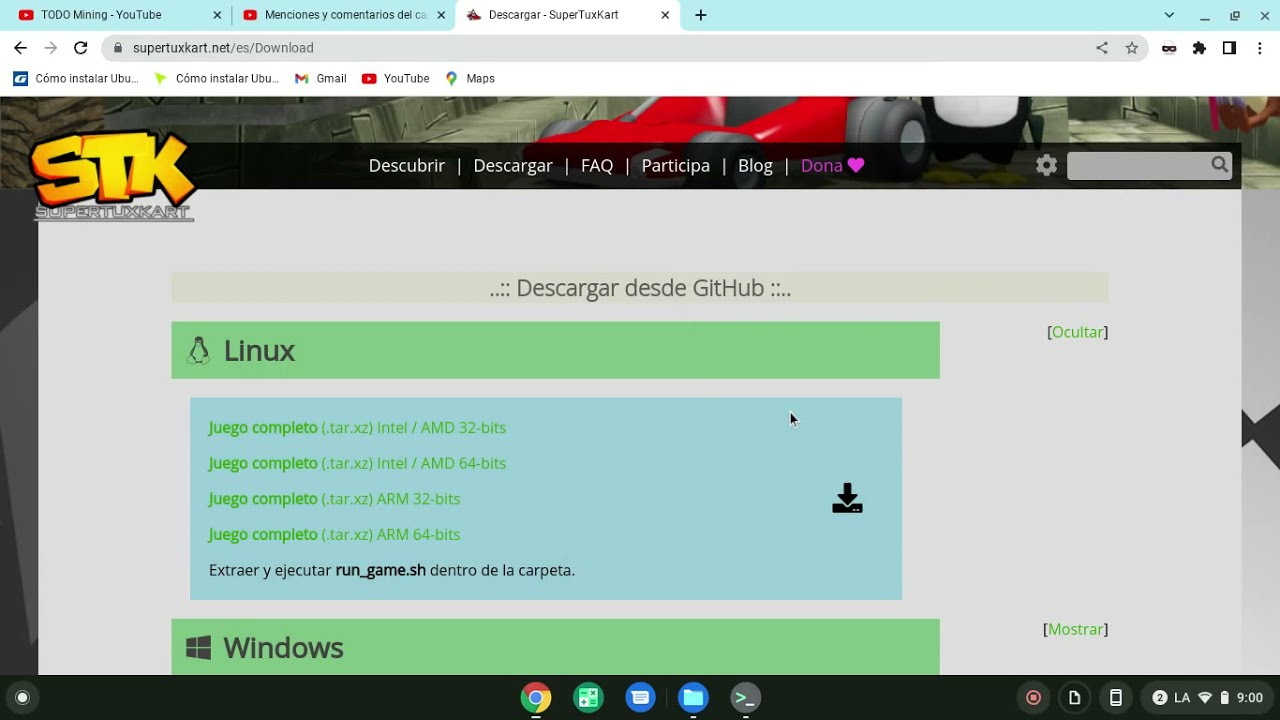Open the Messages app on the shelf
Viewport: 1280px width, 720px height.
click(x=641, y=698)
